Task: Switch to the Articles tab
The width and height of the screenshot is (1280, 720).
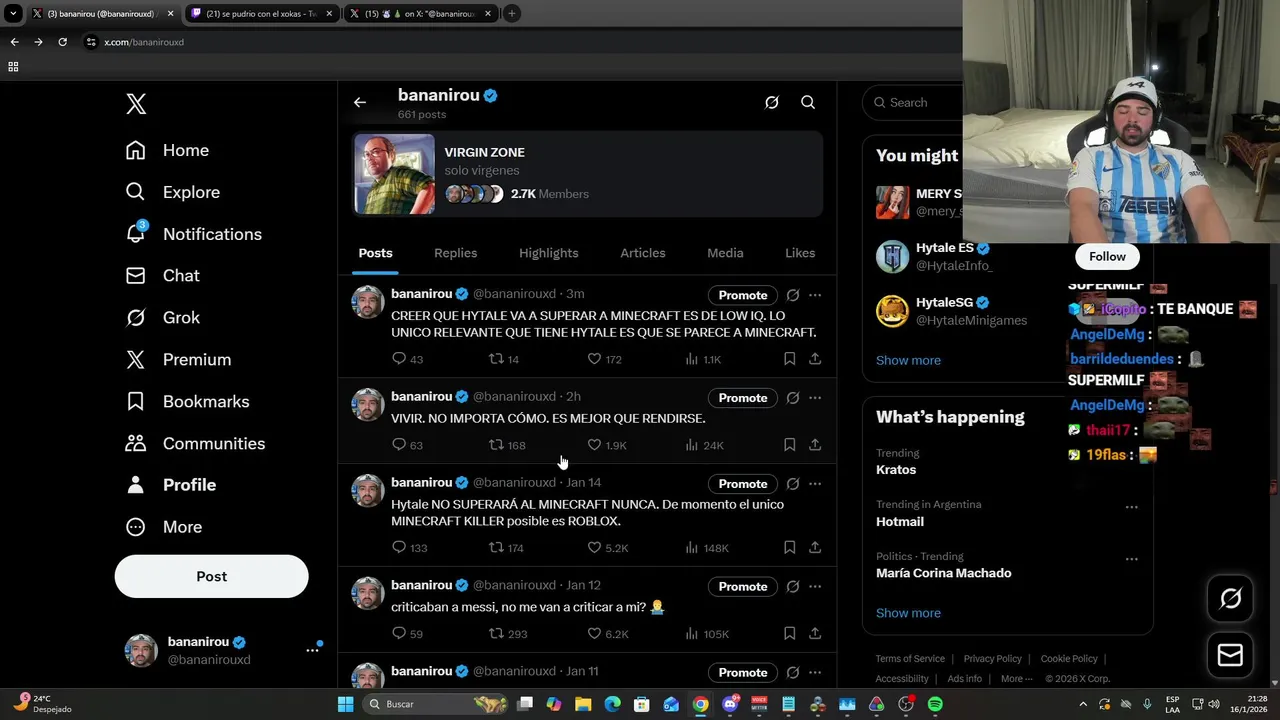Action: [x=642, y=253]
